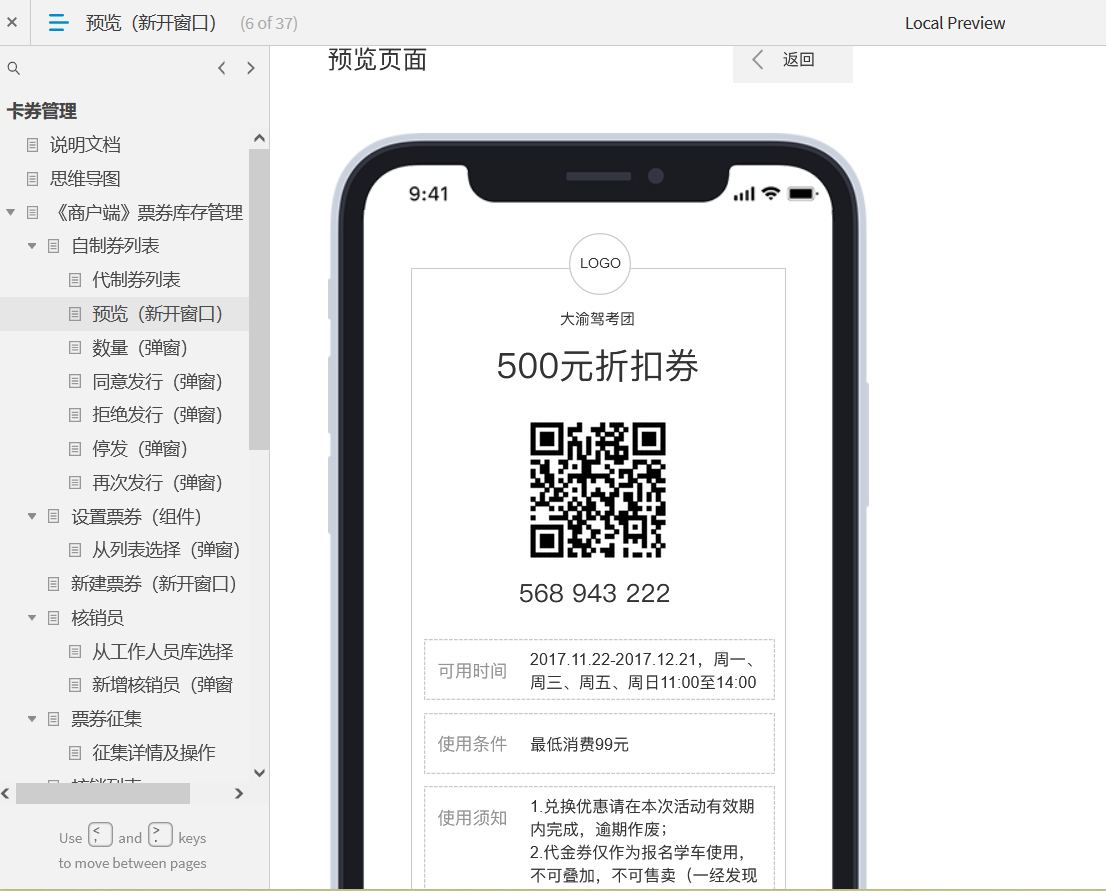The height and width of the screenshot is (891, 1106).
Task: Click phone mockup signal bars icon
Action: pos(744,194)
